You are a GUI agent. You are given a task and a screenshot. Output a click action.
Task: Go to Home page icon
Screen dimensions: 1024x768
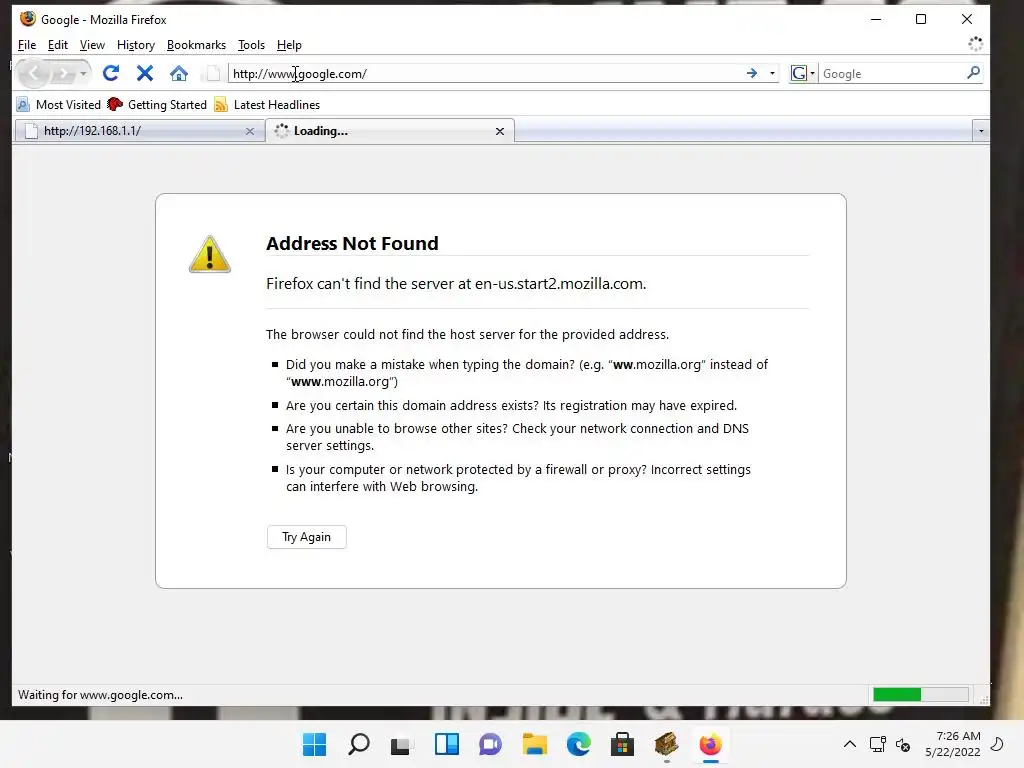tap(179, 73)
